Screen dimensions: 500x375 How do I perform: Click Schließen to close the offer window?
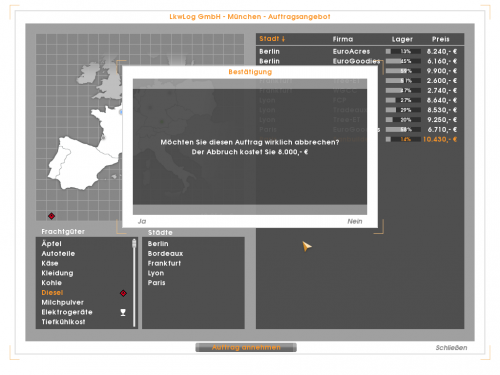451,348
